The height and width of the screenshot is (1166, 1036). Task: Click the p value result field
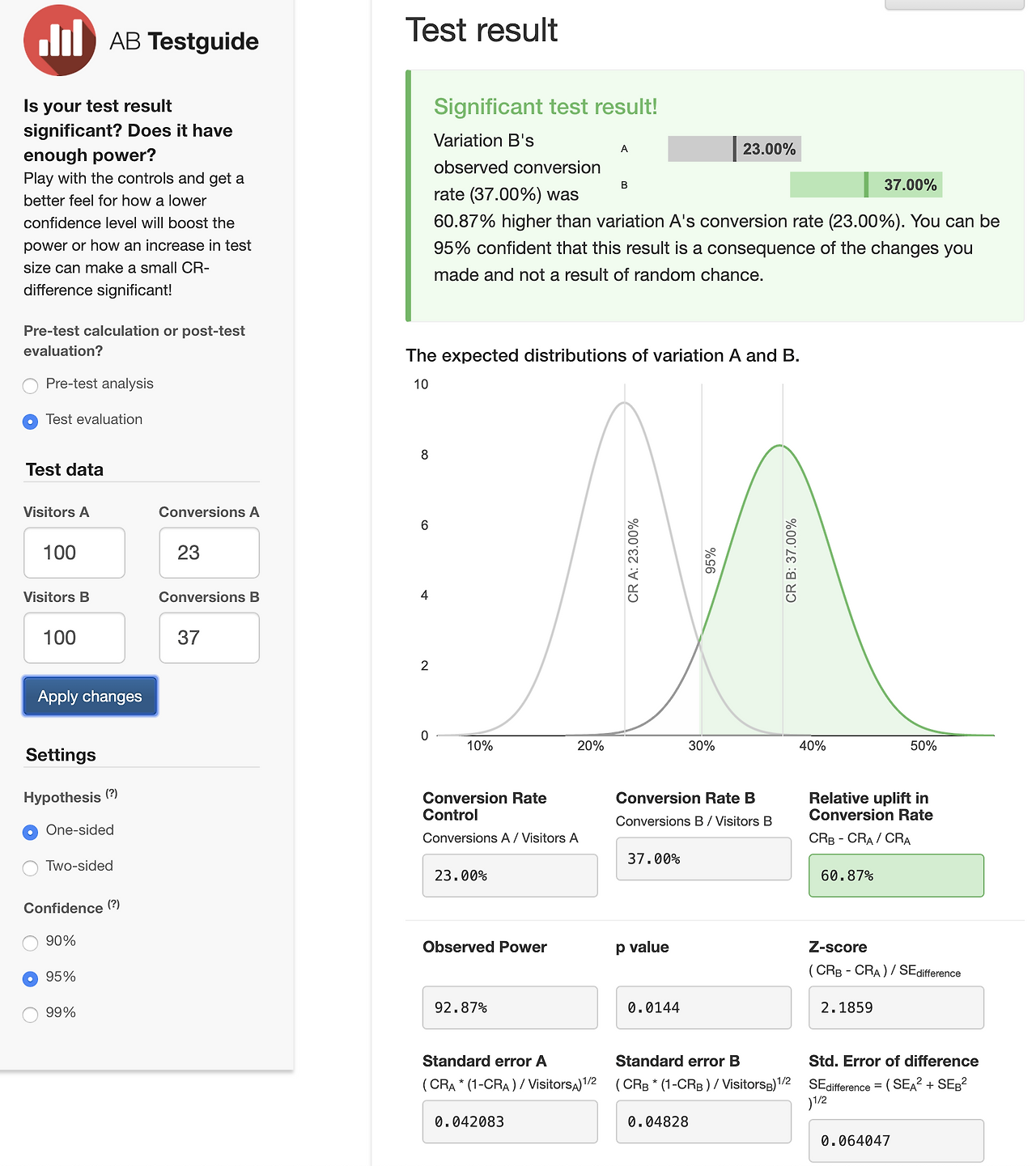(703, 1007)
